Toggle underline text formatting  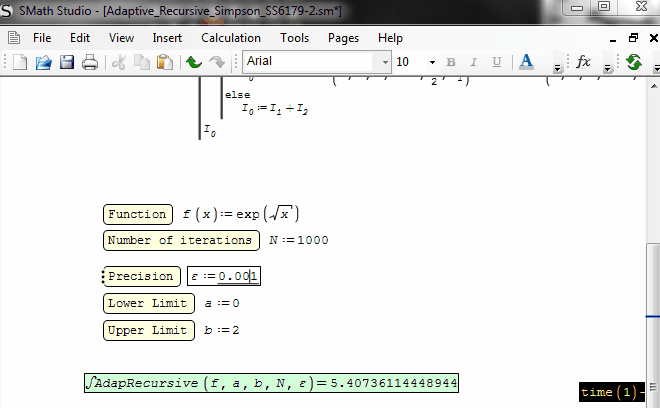pos(497,62)
